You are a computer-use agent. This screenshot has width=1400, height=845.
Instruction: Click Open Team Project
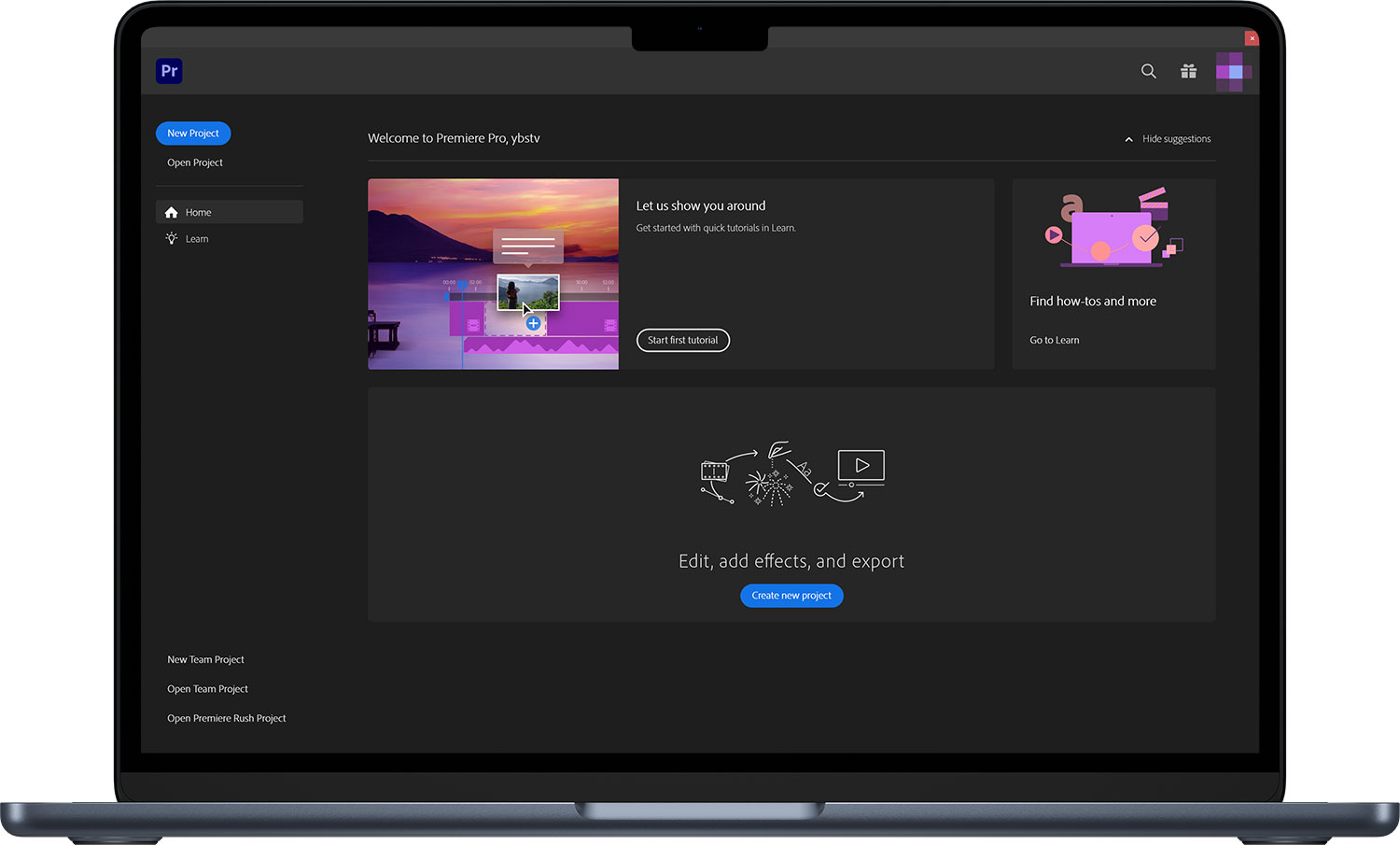207,689
